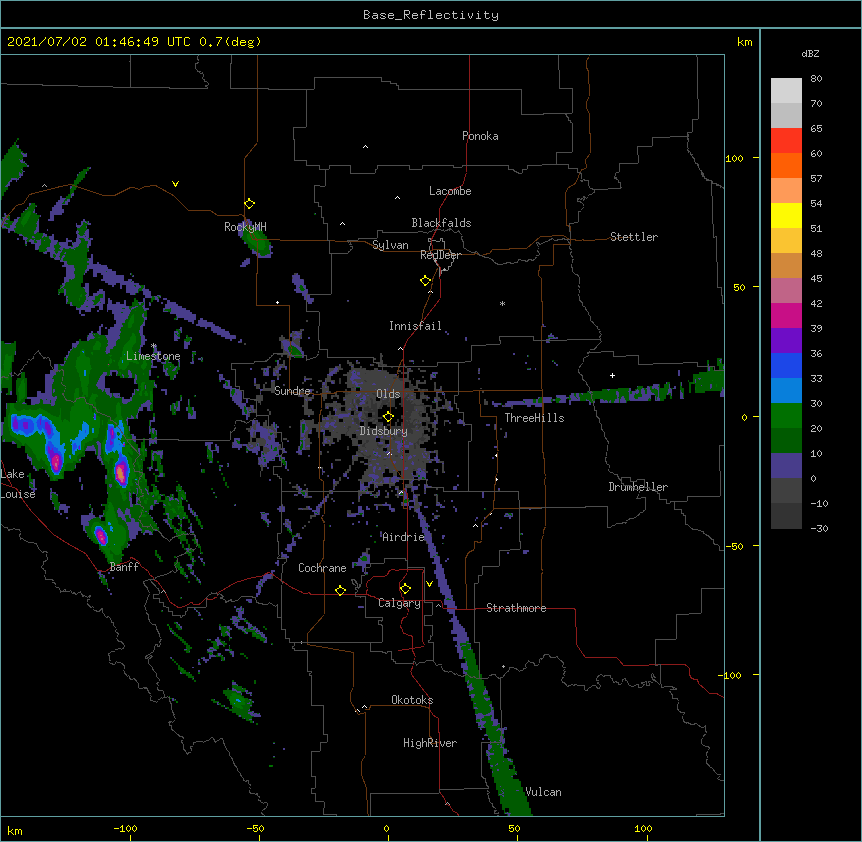Click the yellow diamond marker near RockyMH
The width and height of the screenshot is (862, 842).
249,204
